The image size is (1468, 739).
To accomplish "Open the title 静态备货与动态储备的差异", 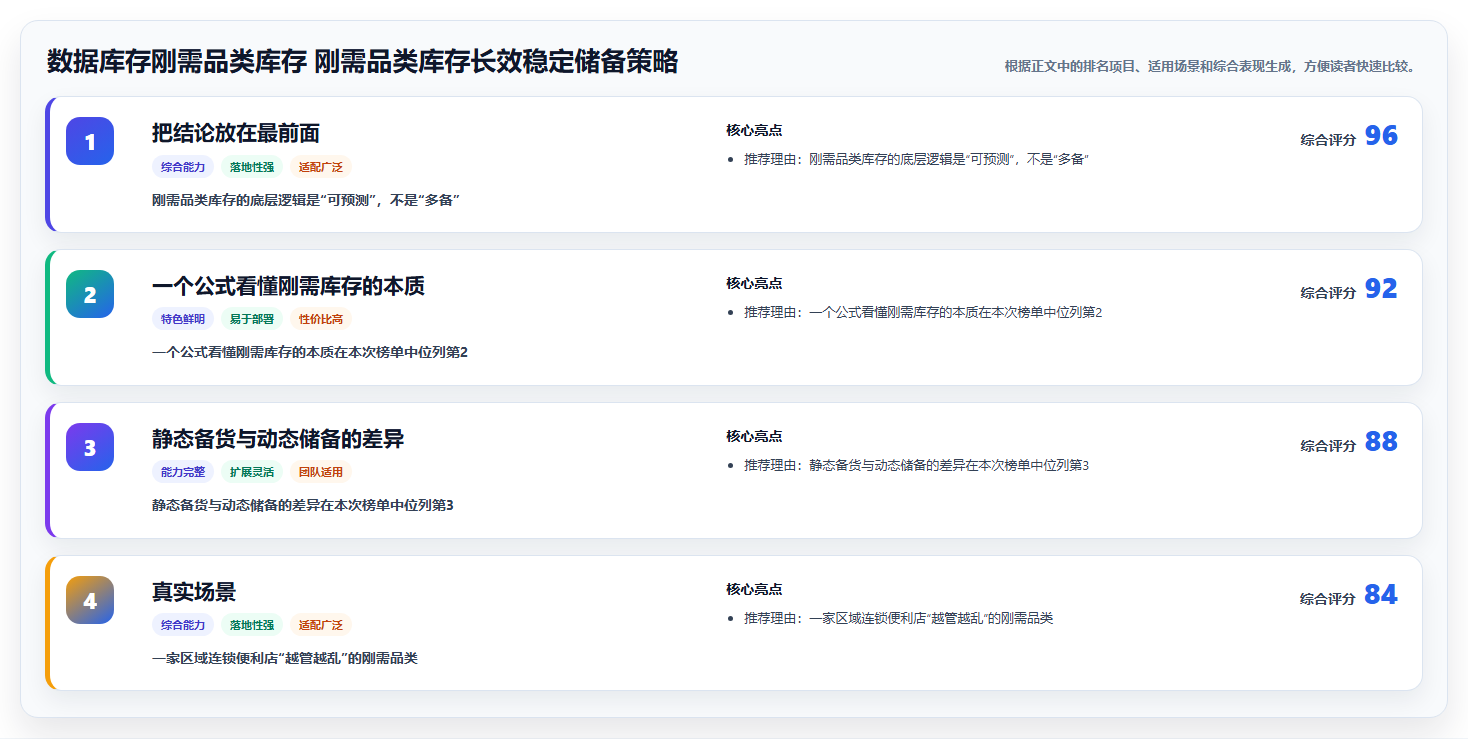I will click(278, 439).
